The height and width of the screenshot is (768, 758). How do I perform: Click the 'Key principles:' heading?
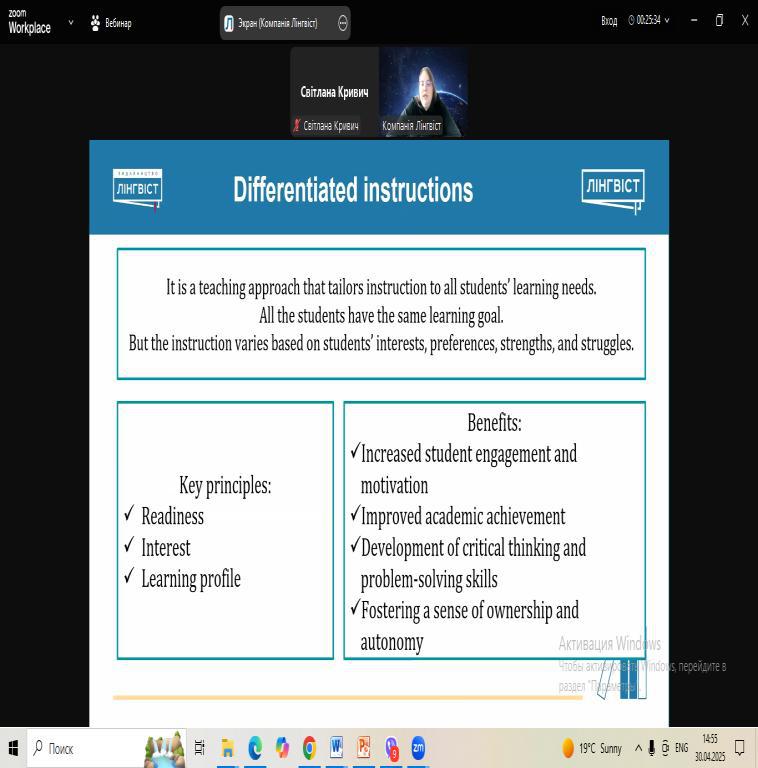click(x=225, y=485)
